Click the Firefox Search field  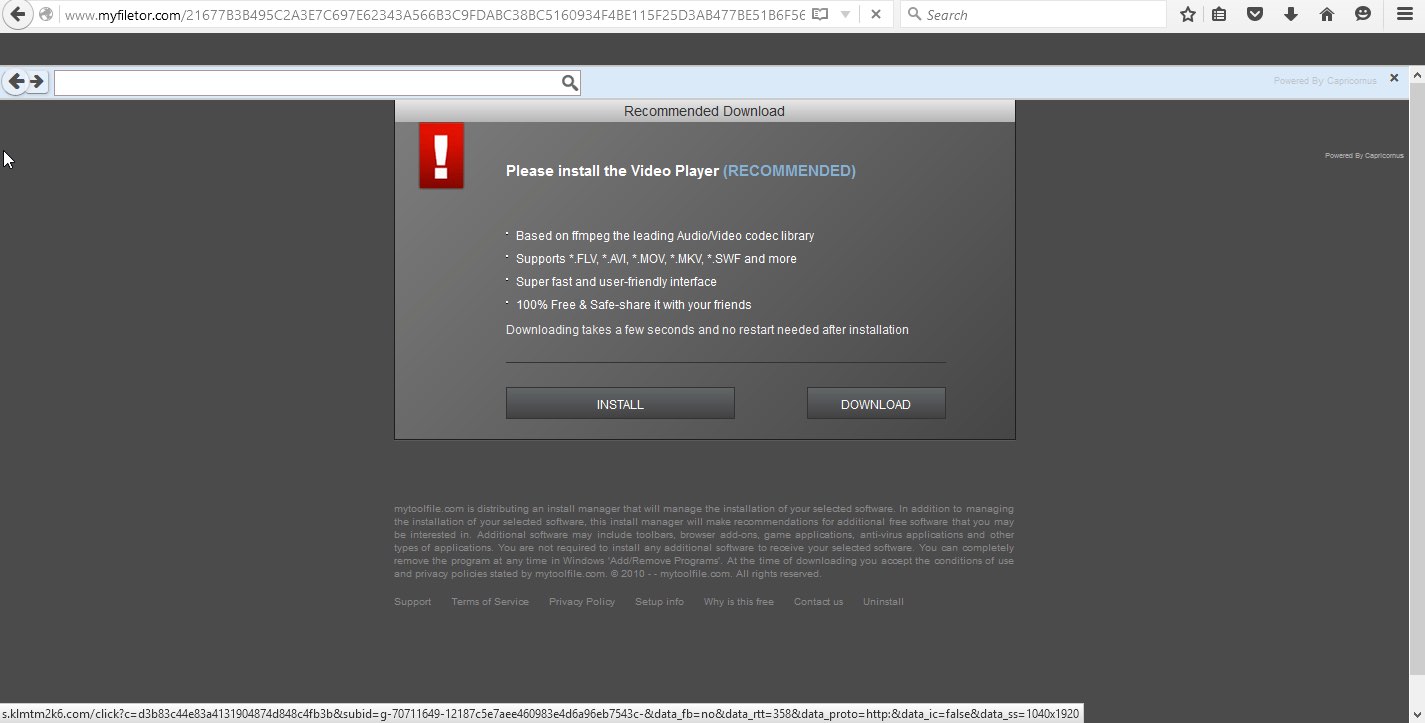(x=1040, y=15)
